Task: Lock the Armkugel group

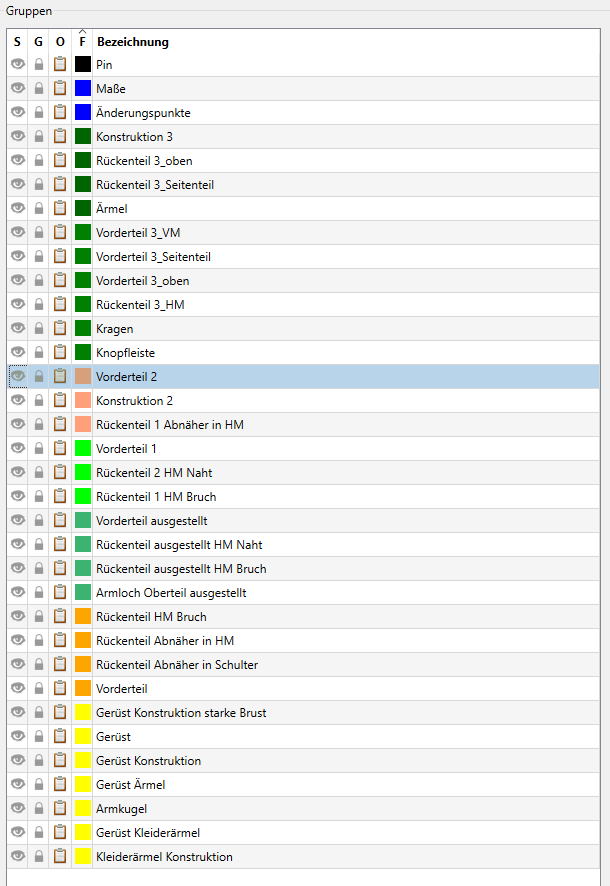Action: coord(39,809)
